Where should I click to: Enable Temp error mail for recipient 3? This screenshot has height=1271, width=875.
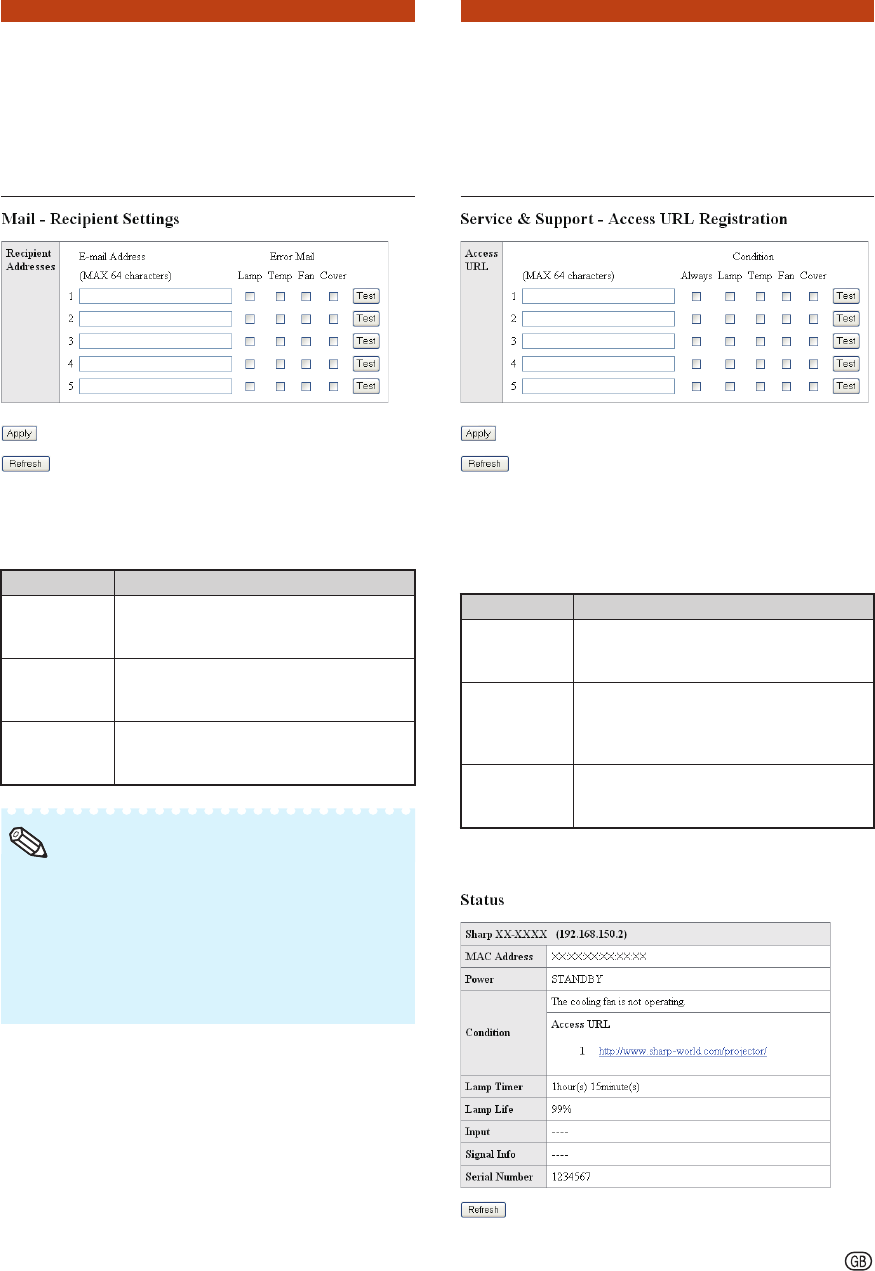point(281,341)
